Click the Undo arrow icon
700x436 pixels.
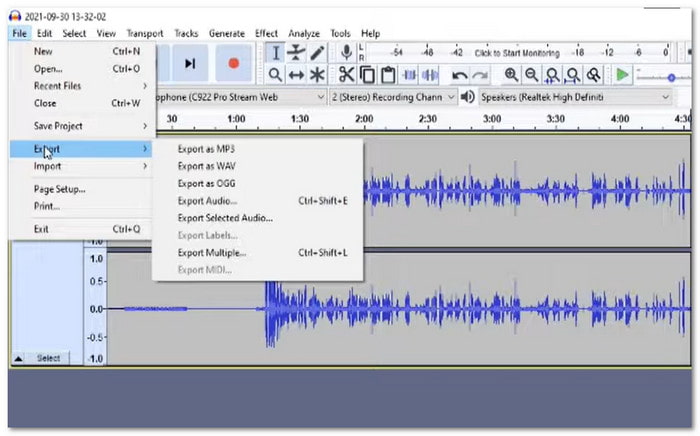(459, 75)
